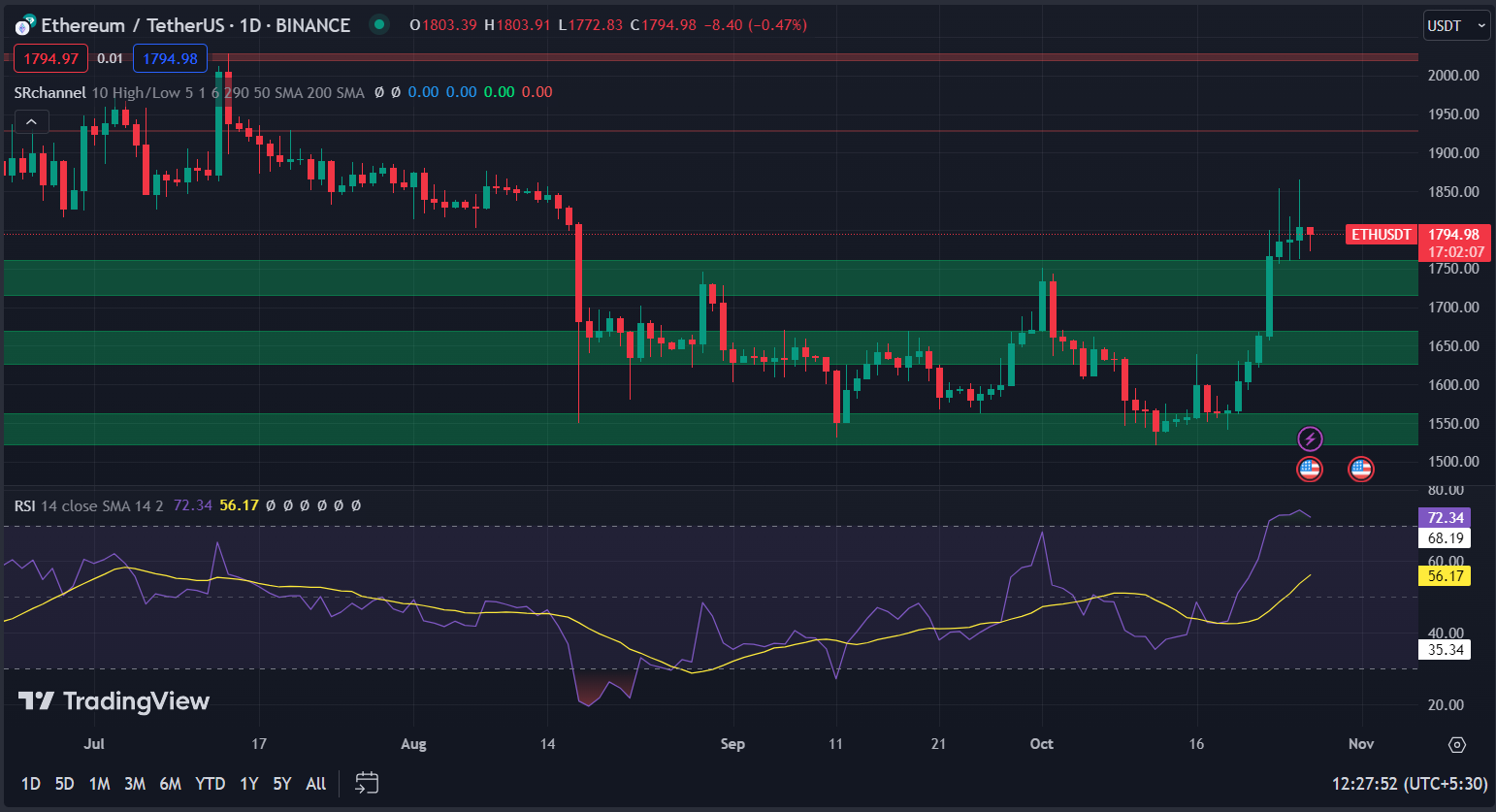This screenshot has width=1496, height=812.
Task: Click the −8.40 (−0.47%) change value
Action: point(756,25)
